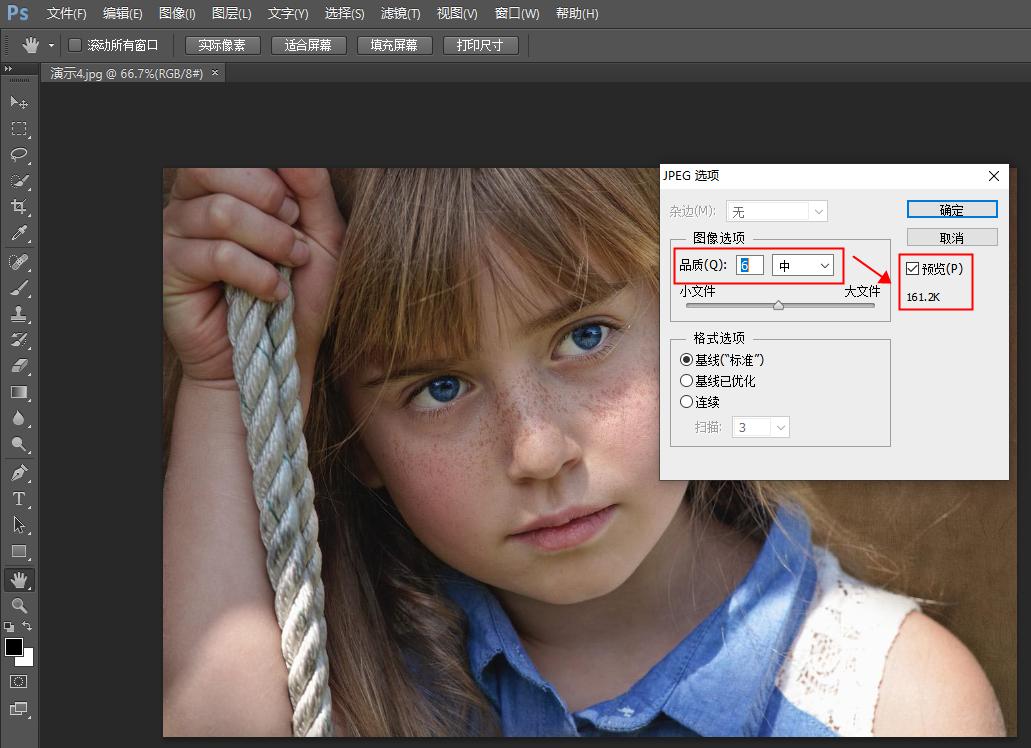Open the 滤镜(T) menu

point(399,13)
